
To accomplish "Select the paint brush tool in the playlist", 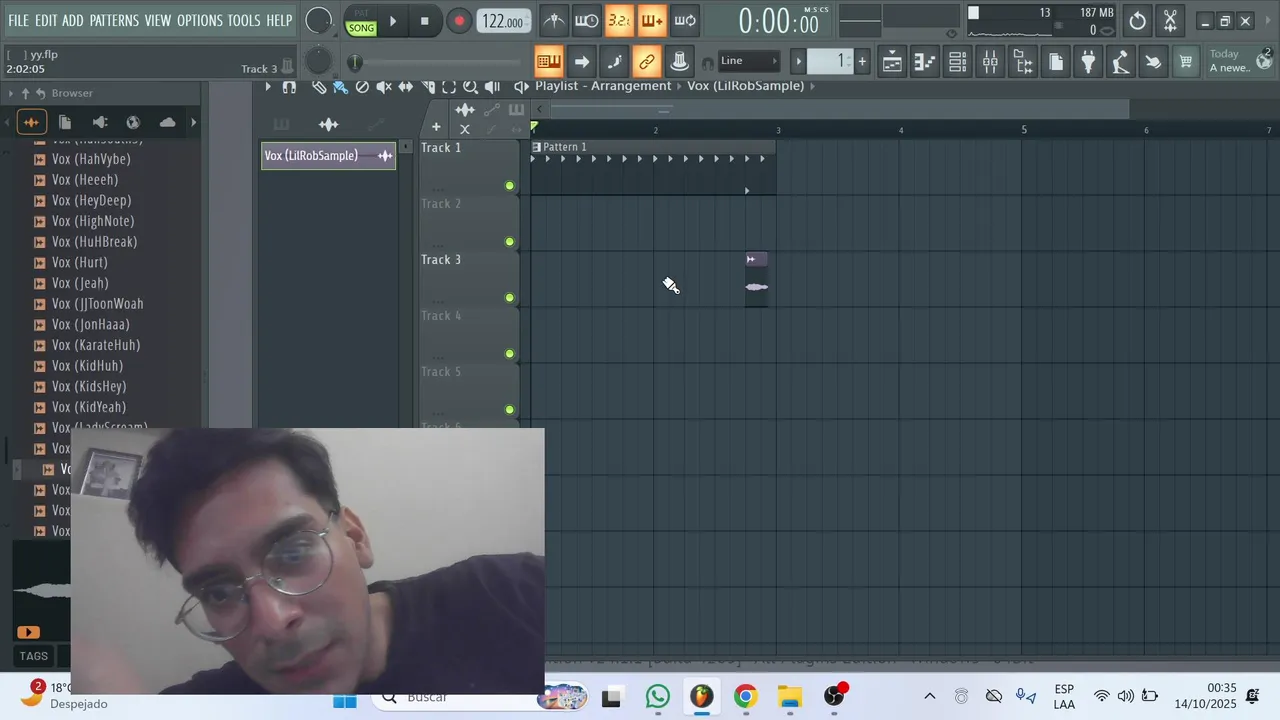I will [x=340, y=87].
